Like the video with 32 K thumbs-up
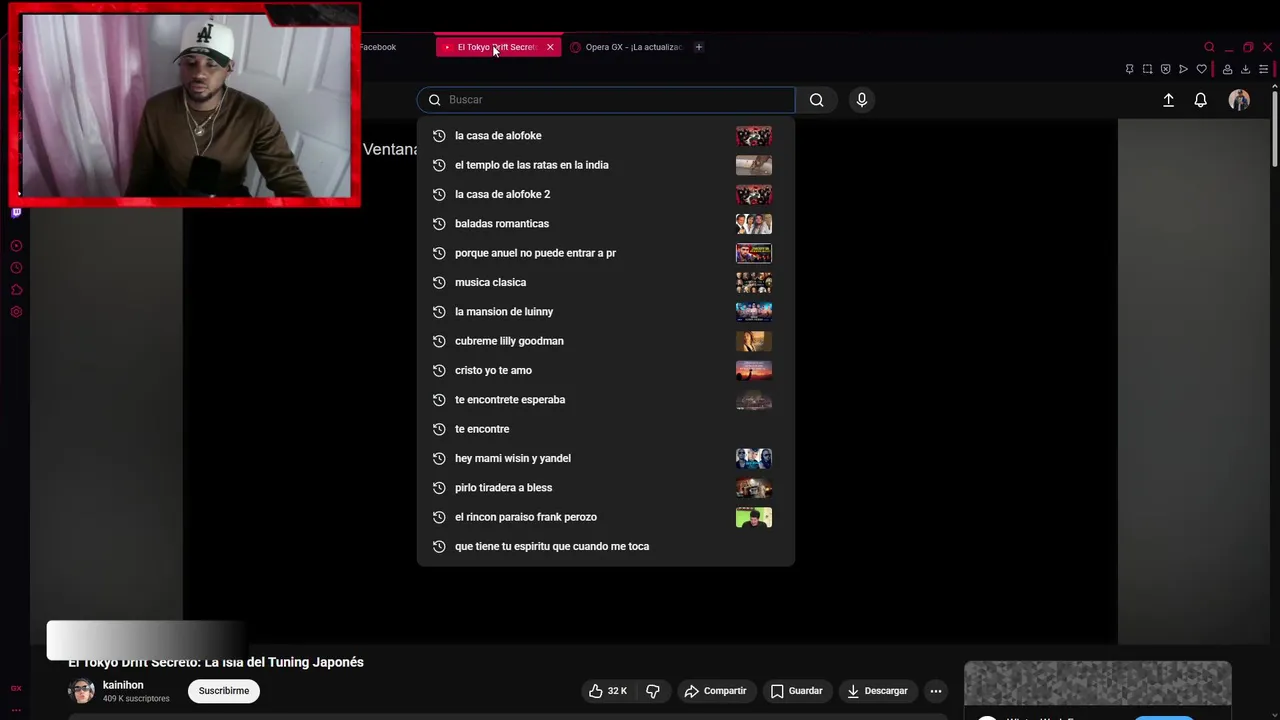 (x=608, y=691)
